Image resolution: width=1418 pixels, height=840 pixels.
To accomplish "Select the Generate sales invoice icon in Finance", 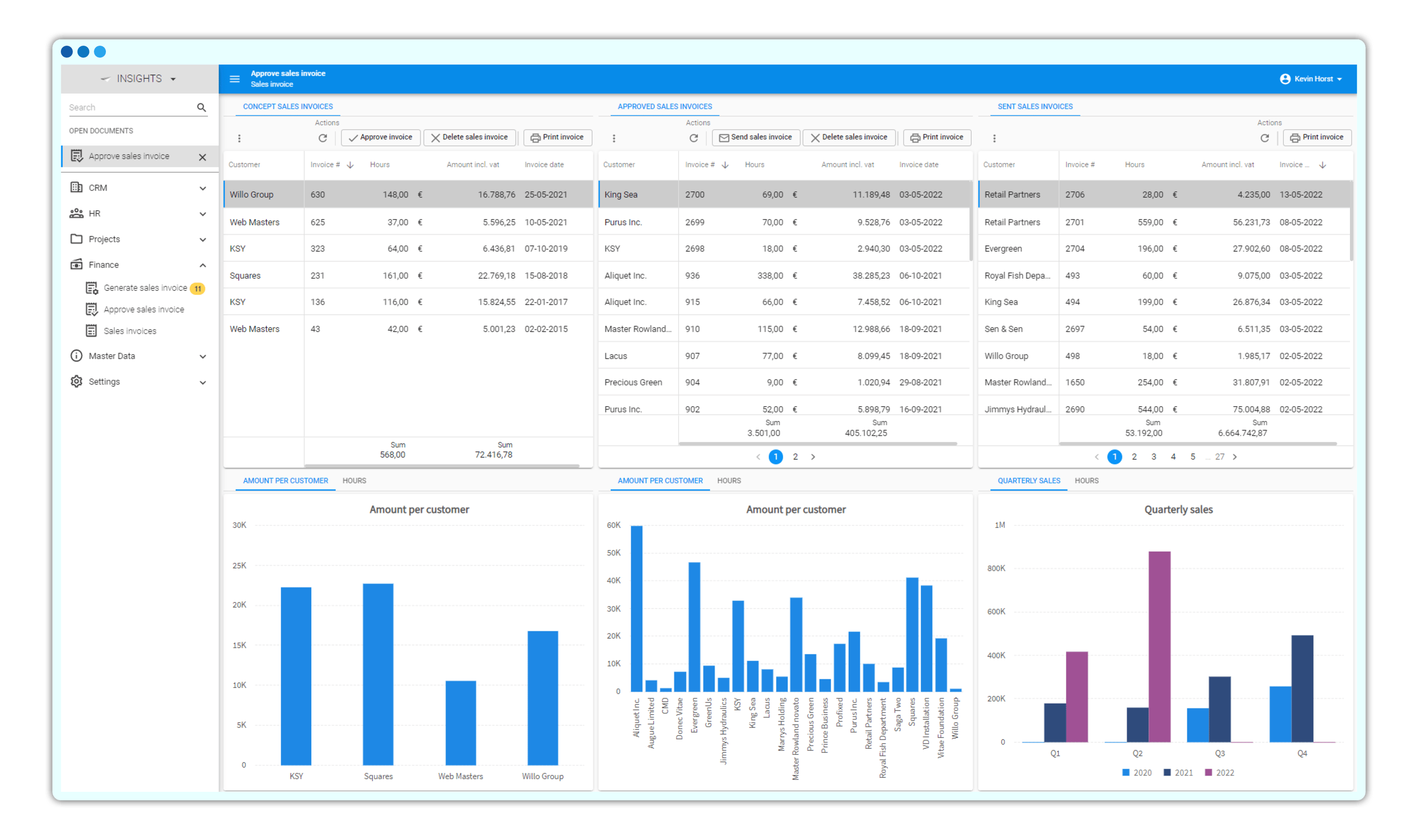I will [92, 288].
